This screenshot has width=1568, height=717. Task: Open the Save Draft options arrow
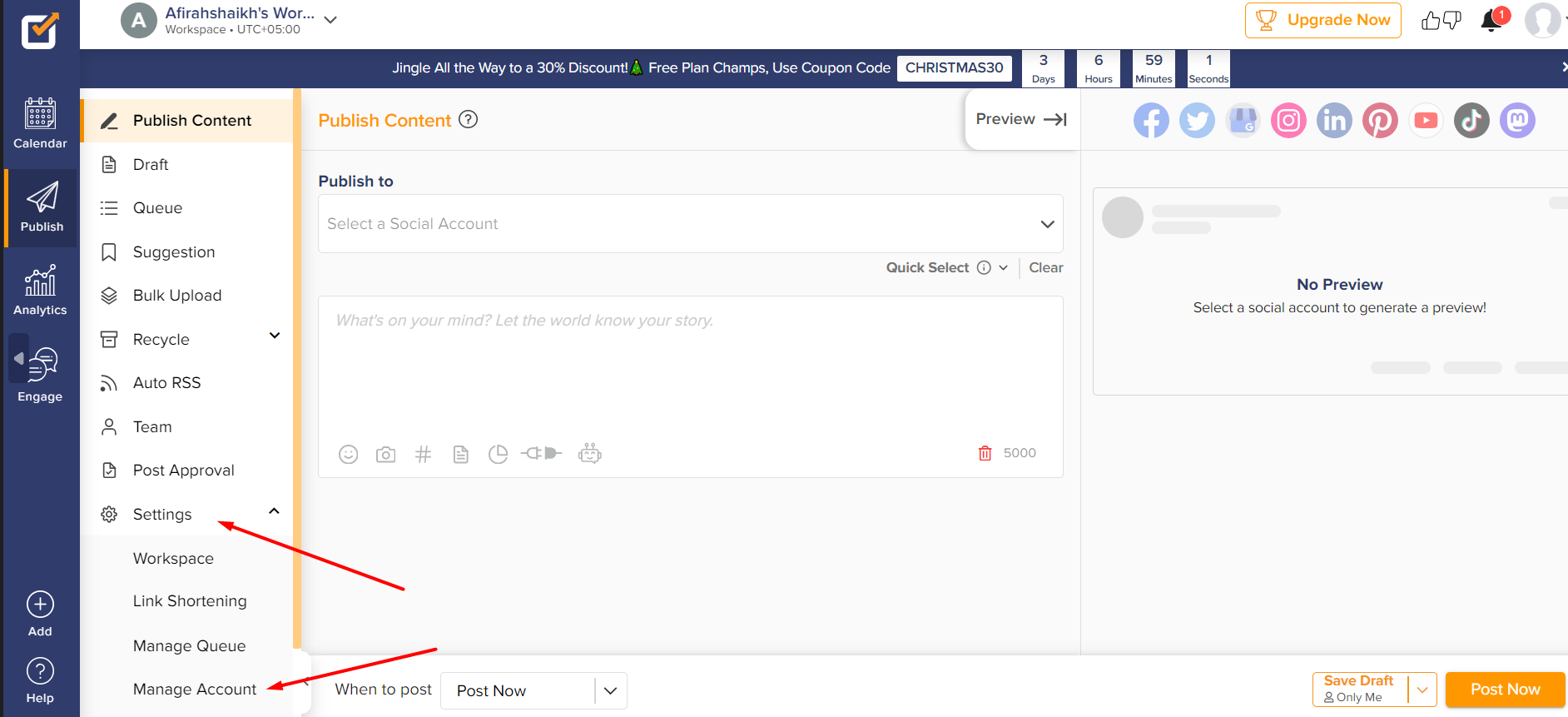pyautogui.click(x=1422, y=690)
